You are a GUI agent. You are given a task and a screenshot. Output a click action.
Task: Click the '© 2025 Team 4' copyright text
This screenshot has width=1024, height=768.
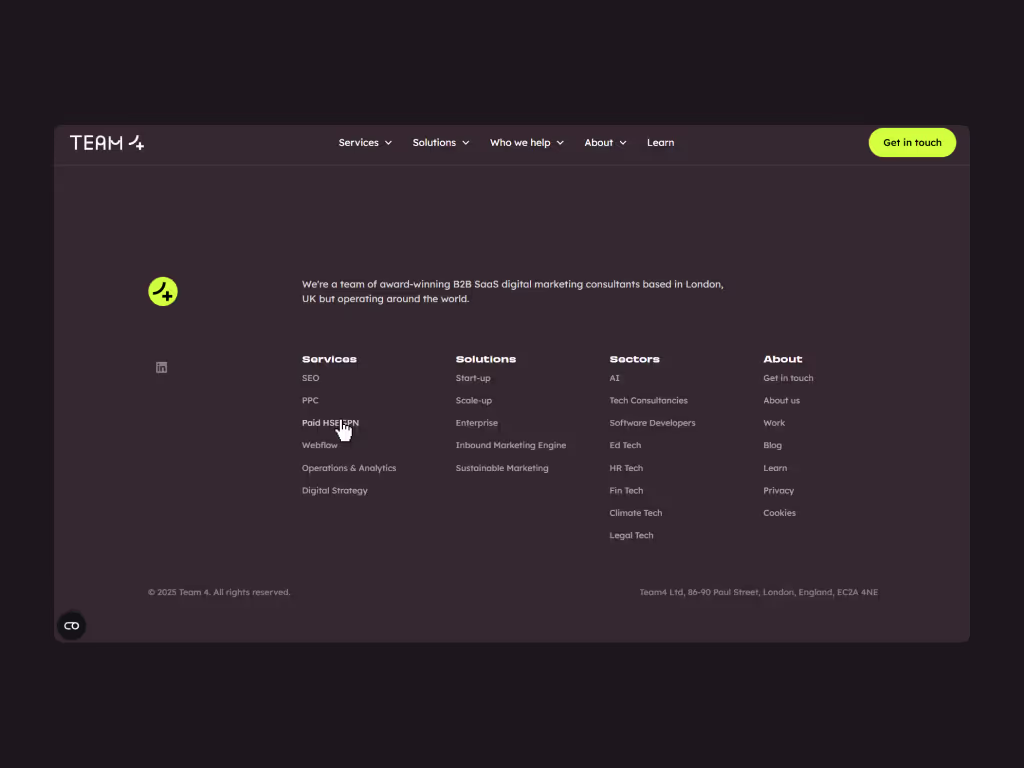pos(219,592)
